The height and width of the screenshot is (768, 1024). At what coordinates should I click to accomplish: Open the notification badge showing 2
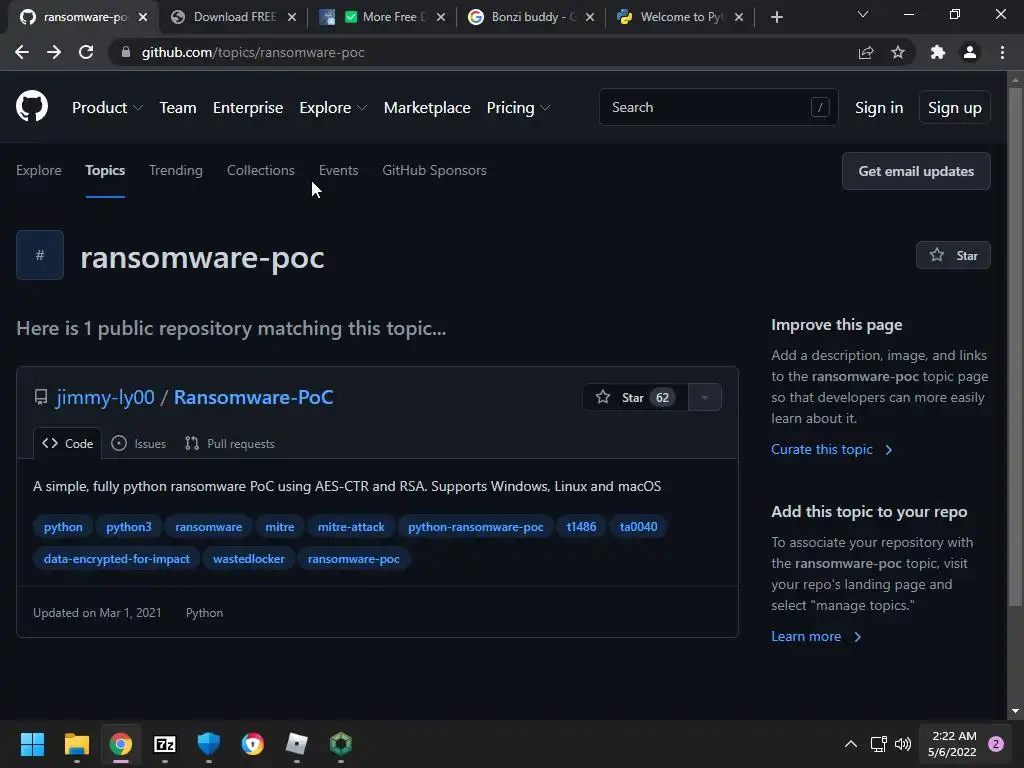(x=996, y=744)
